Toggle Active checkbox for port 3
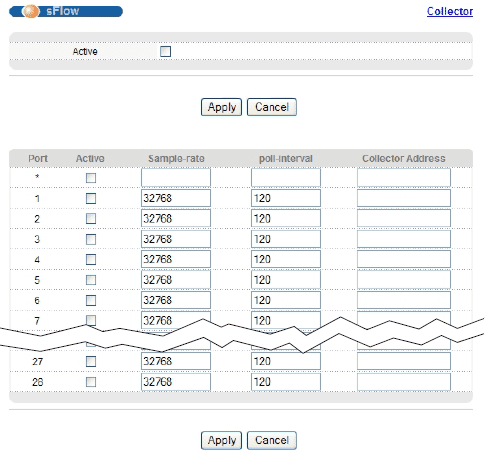This screenshot has height=454, width=485. point(91,239)
